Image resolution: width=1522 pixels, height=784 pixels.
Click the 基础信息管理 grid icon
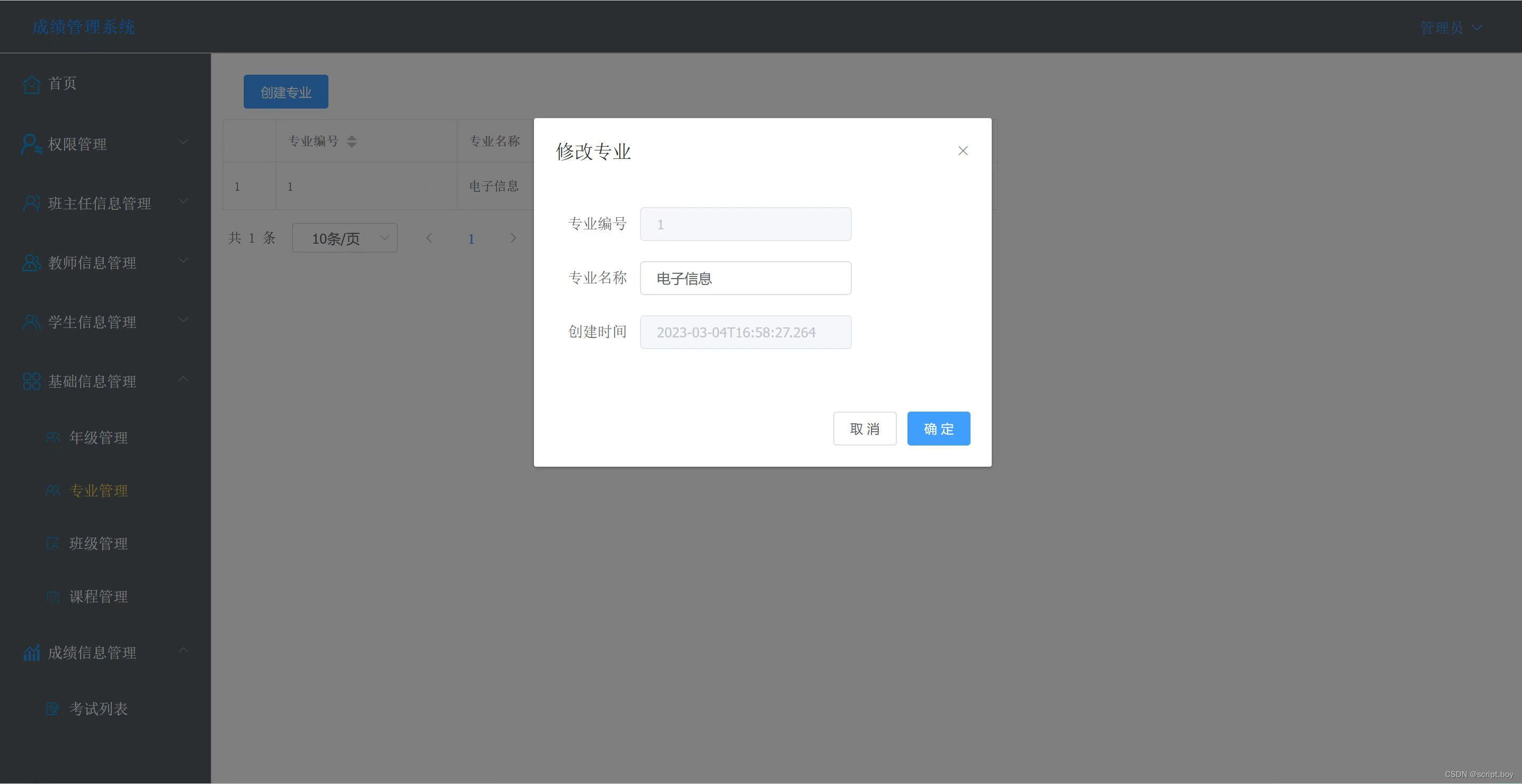click(31, 381)
